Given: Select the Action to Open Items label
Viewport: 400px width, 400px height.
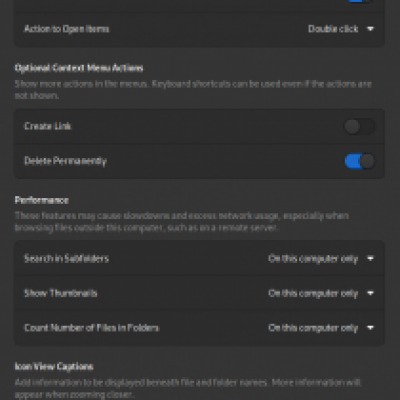Looking at the screenshot, I should tap(66, 29).
